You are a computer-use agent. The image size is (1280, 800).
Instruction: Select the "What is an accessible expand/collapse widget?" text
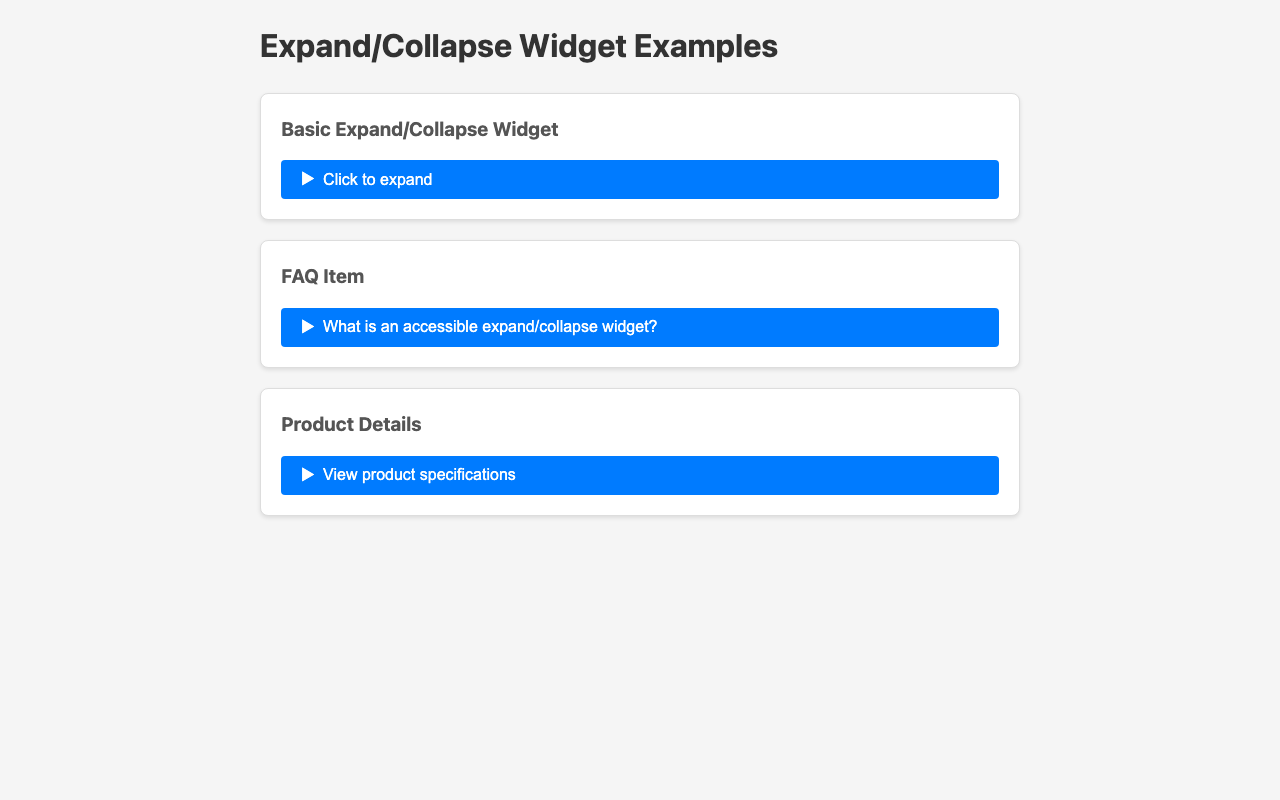coord(489,327)
